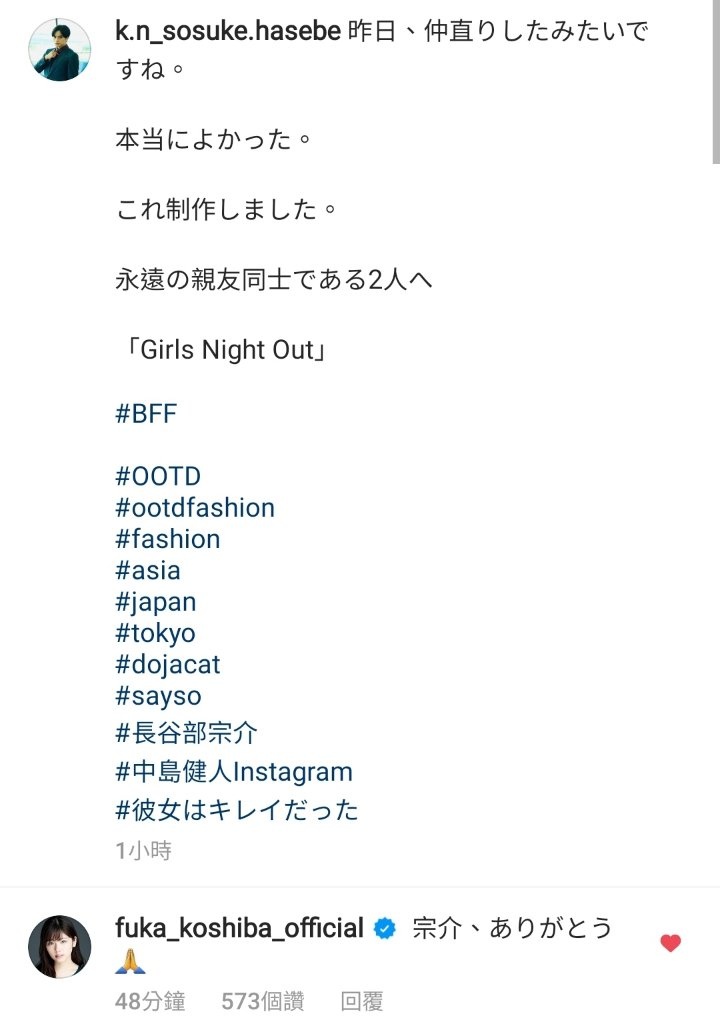Image resolution: width=720 pixels, height=1024 pixels.
Task: Click the blue verified badge icon
Action: click(x=385, y=929)
